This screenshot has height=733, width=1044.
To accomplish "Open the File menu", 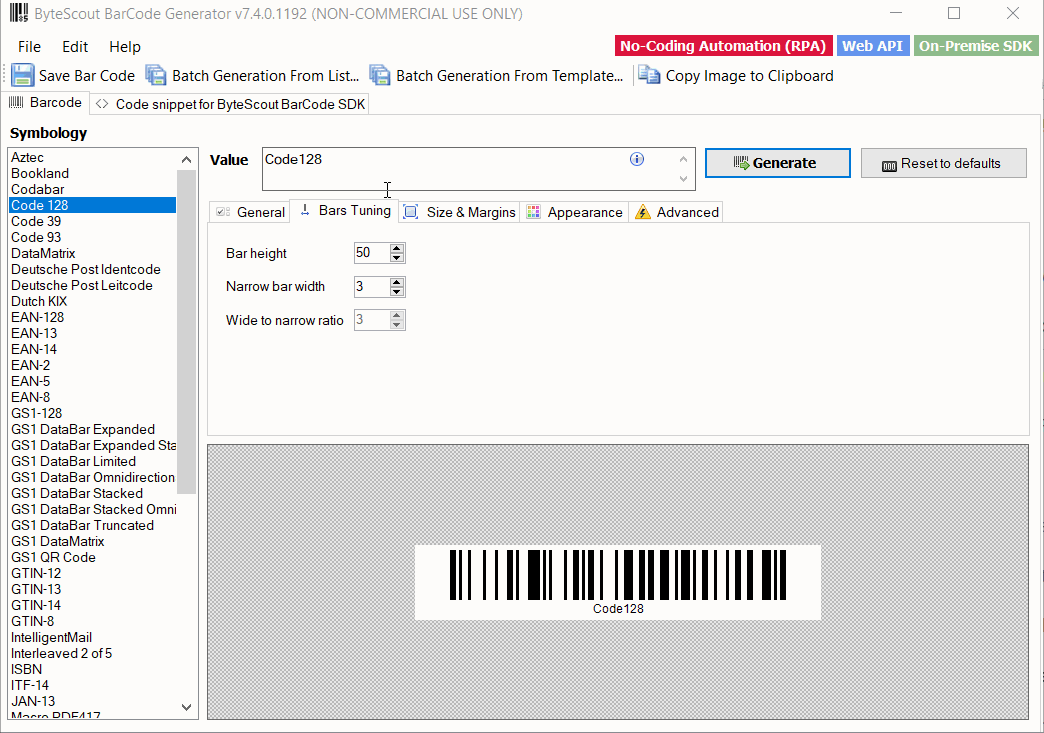I will (28, 46).
